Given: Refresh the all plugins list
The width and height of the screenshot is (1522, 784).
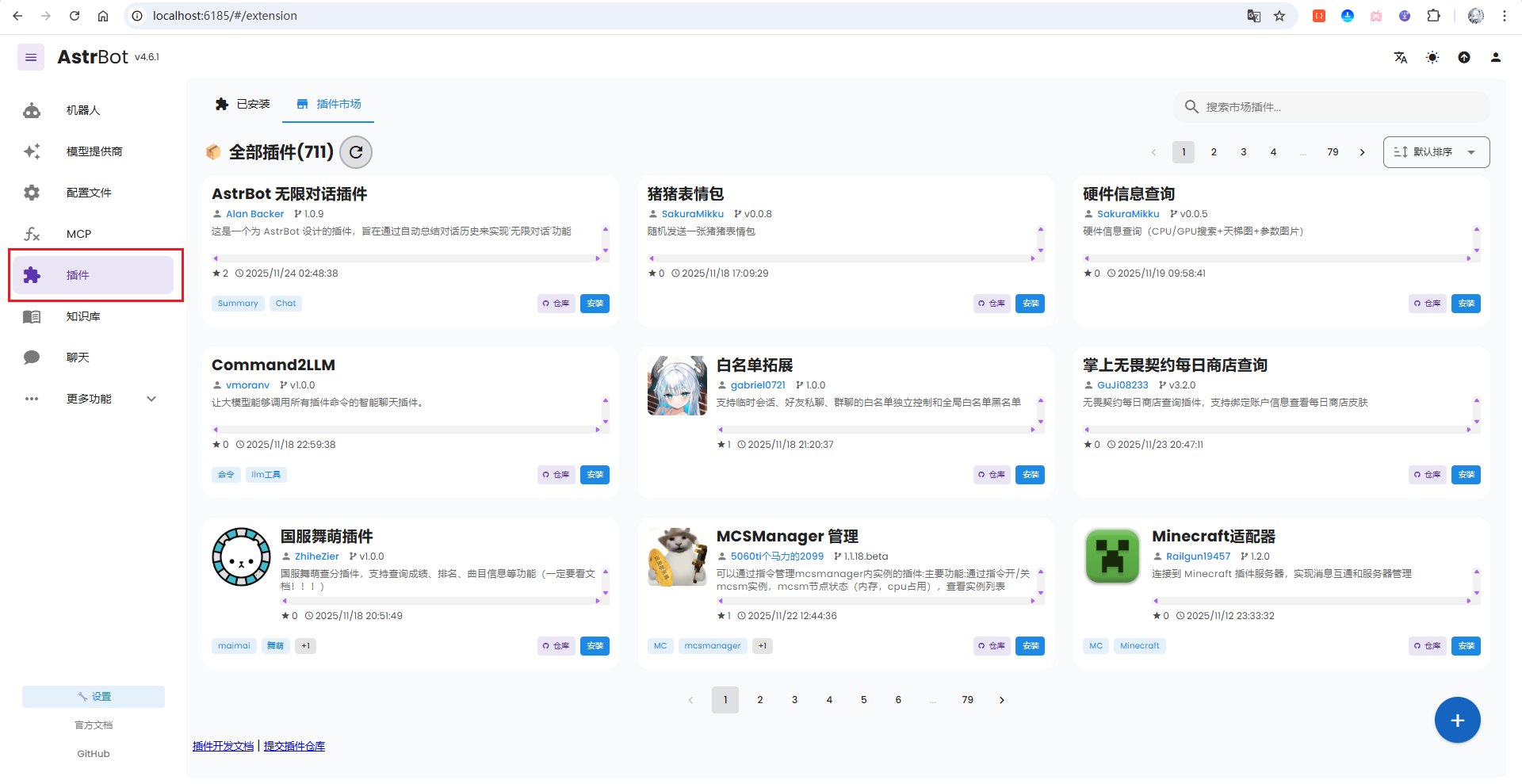Looking at the screenshot, I should coord(356,152).
